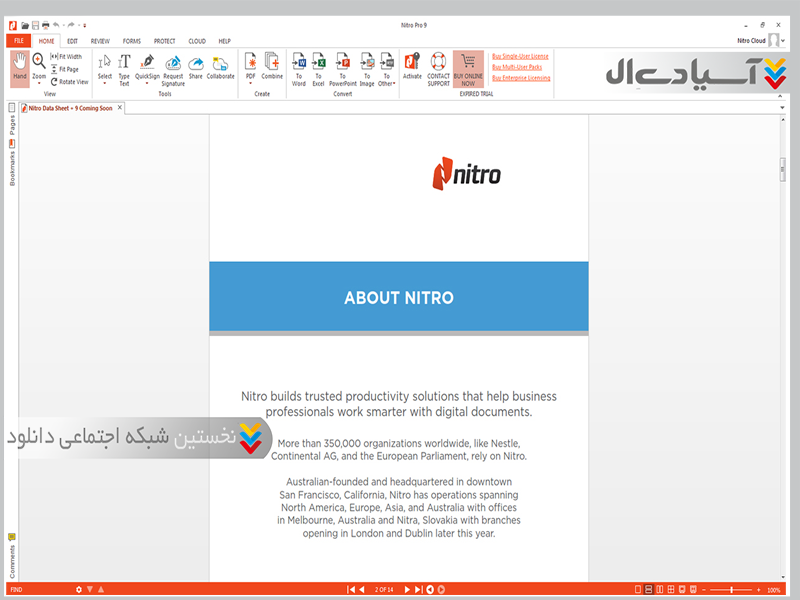
Task: Expand the Zoom dropdown
Action: [39, 83]
